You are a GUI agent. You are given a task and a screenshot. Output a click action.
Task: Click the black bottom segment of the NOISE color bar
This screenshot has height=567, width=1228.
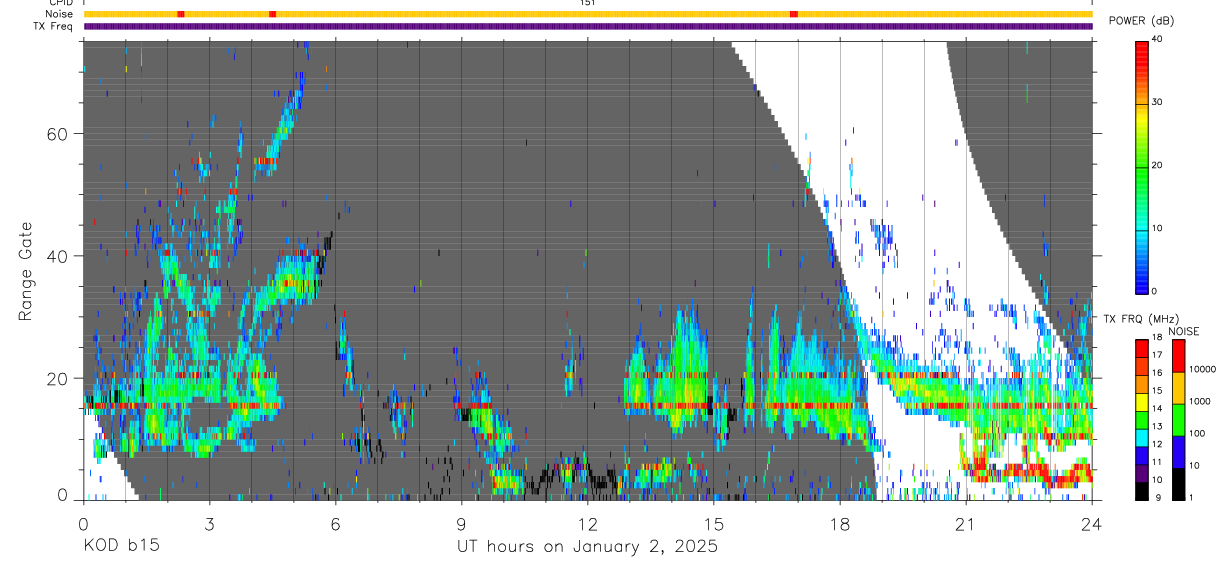pos(1179,484)
